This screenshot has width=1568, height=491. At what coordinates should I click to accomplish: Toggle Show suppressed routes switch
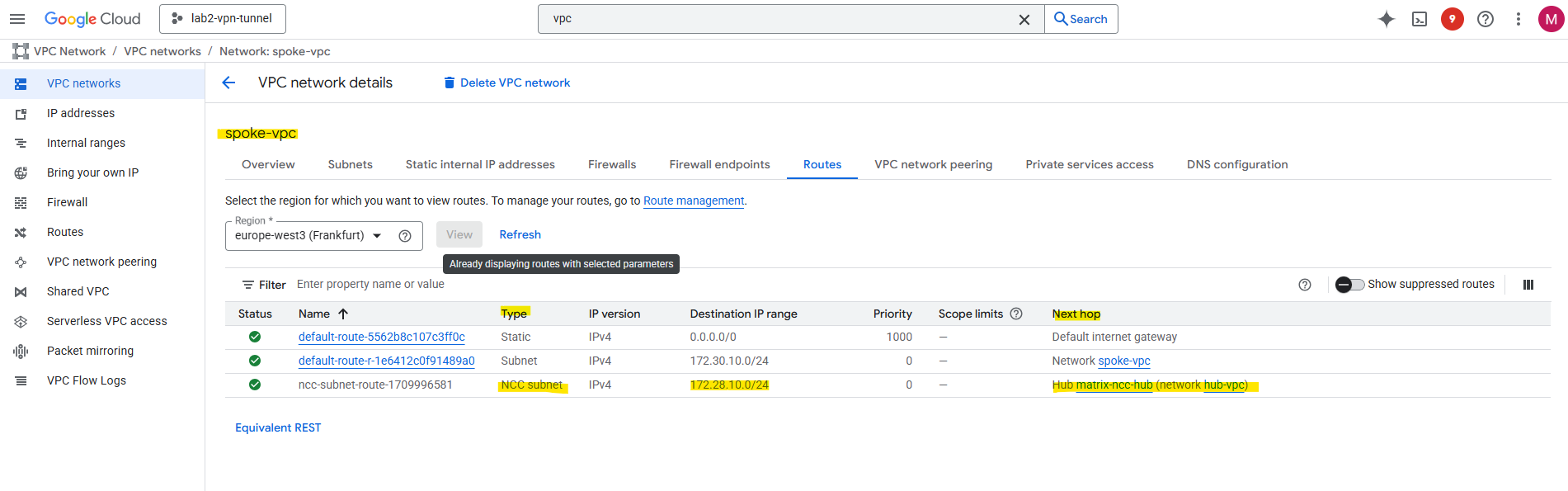coord(1350,285)
